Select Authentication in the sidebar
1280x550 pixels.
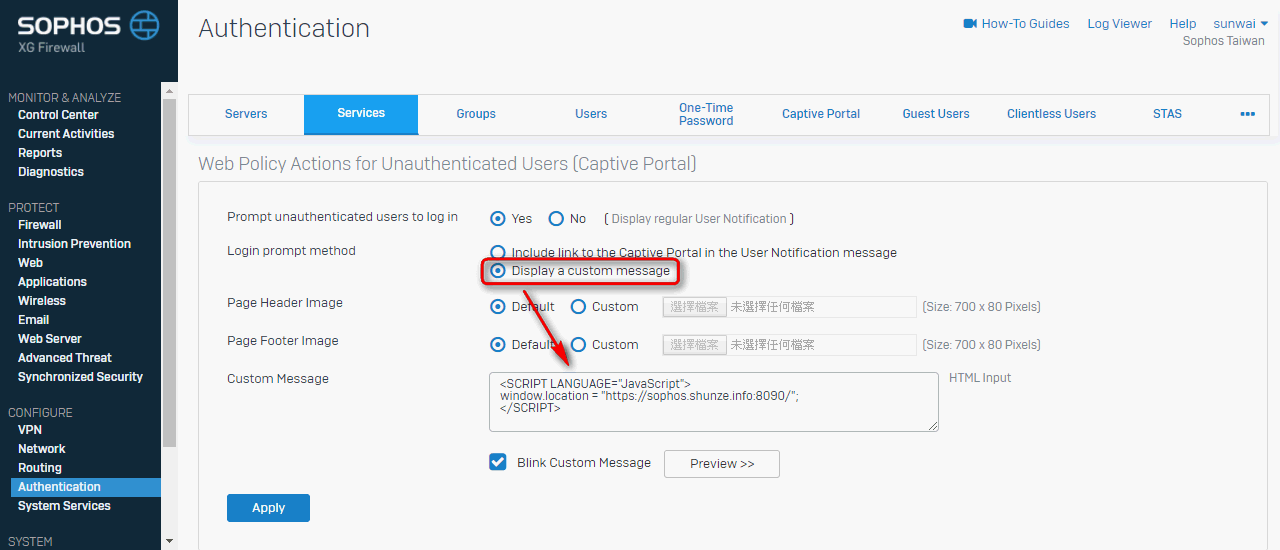(x=86, y=487)
